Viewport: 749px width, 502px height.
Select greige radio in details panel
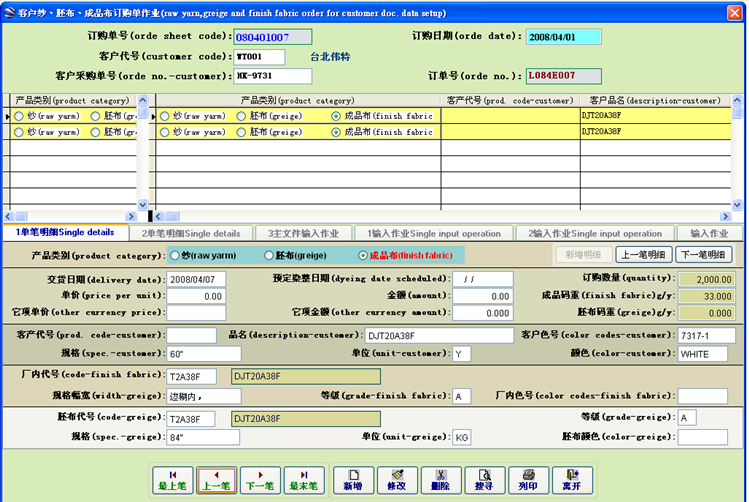pyautogui.click(x=269, y=256)
